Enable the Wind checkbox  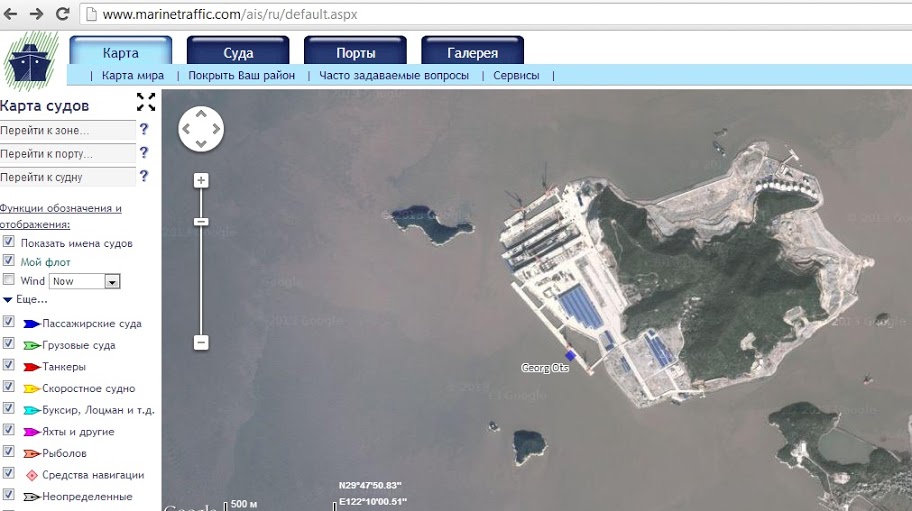coord(9,281)
